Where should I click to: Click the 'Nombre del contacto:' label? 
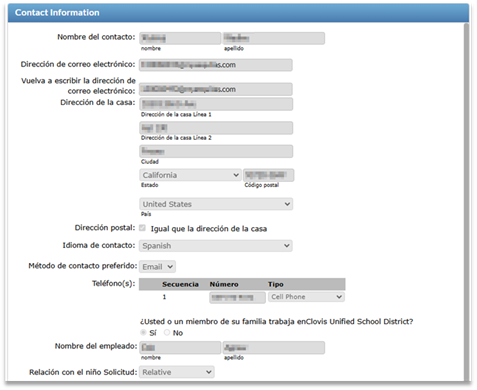coord(96,37)
